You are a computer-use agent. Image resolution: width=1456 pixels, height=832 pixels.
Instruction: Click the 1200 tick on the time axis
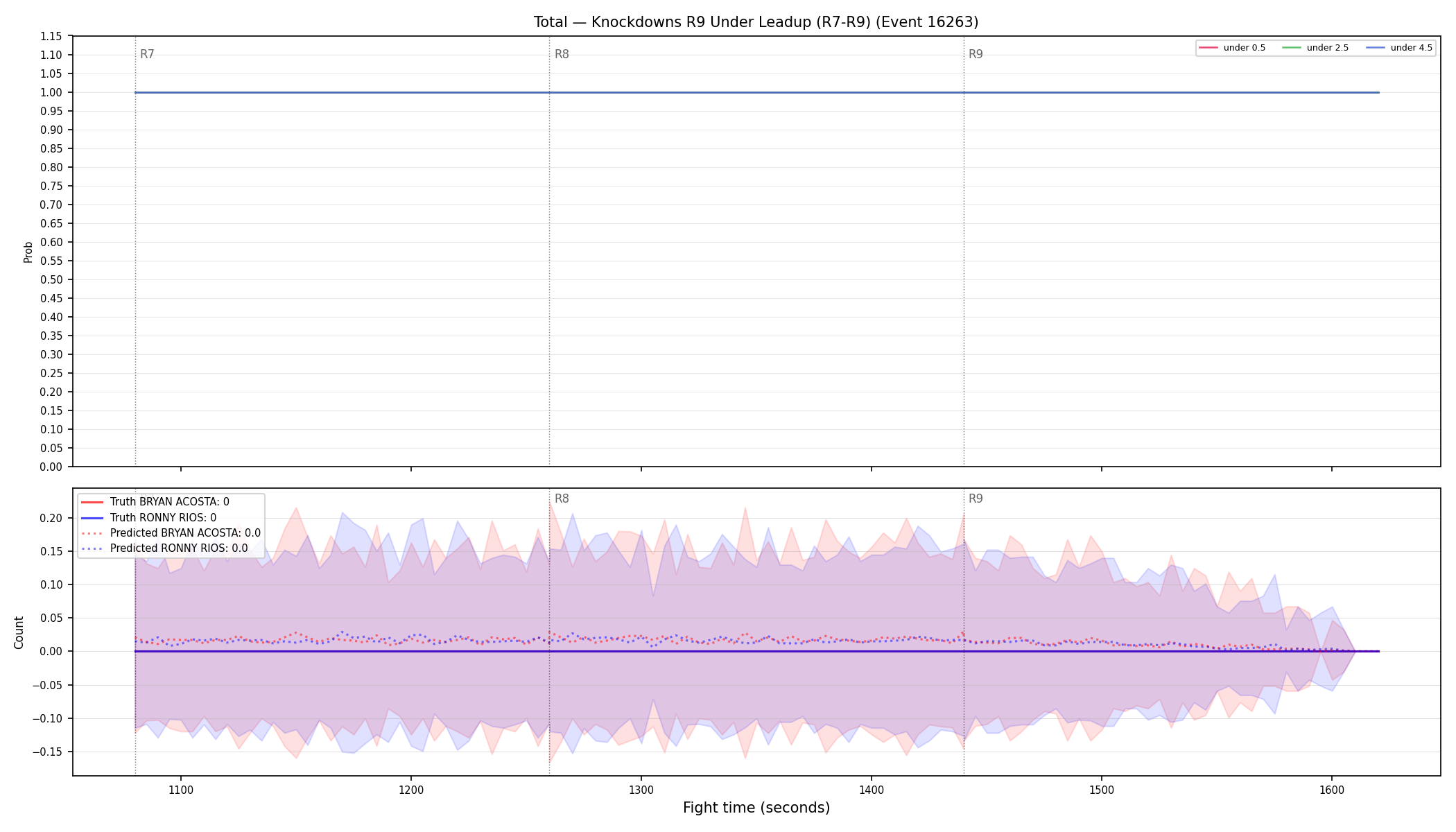(411, 789)
